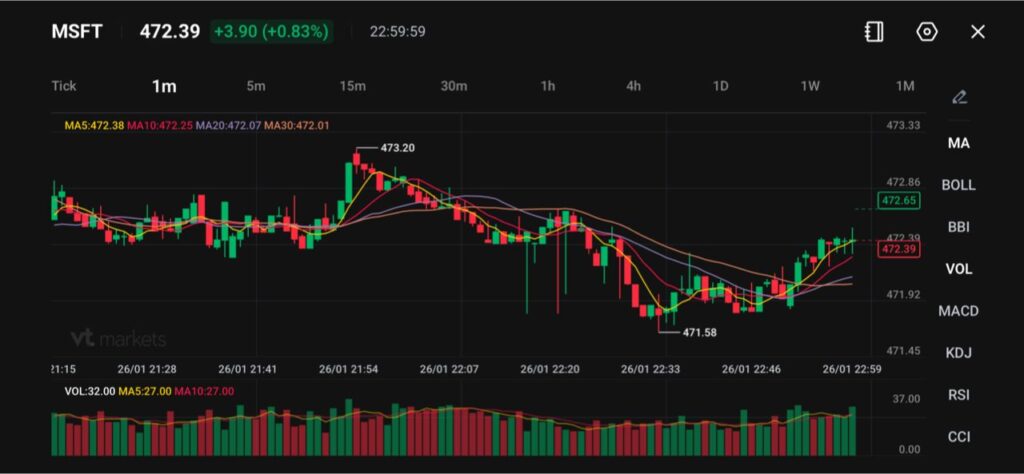Viewport: 1024px width, 474px height.
Task: Select the 1M timeframe tab
Action: point(905,86)
